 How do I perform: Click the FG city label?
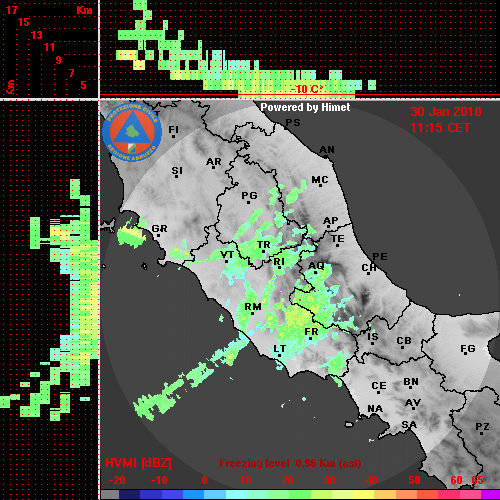[467, 349]
